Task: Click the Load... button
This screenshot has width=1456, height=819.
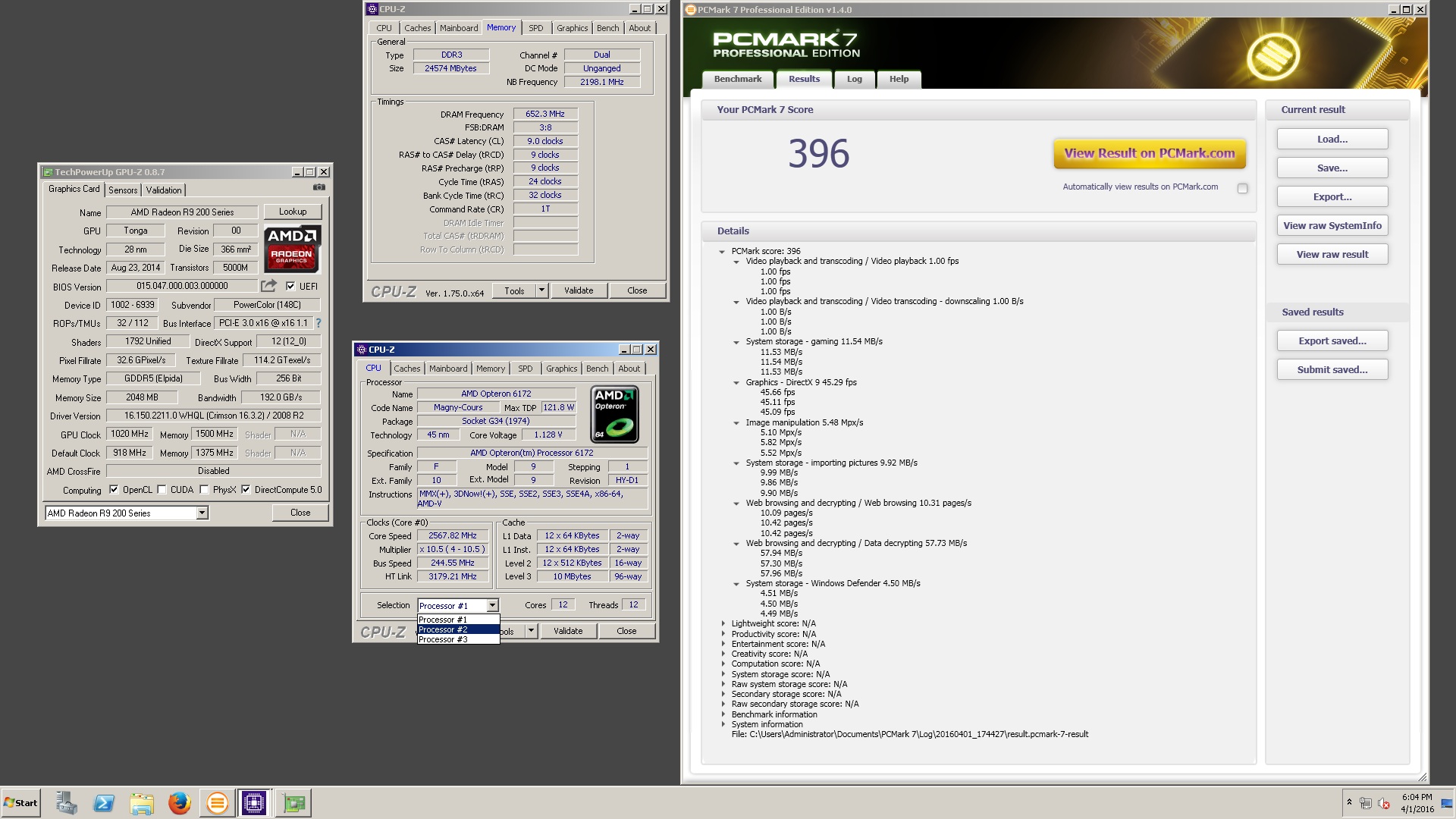Action: click(x=1332, y=139)
